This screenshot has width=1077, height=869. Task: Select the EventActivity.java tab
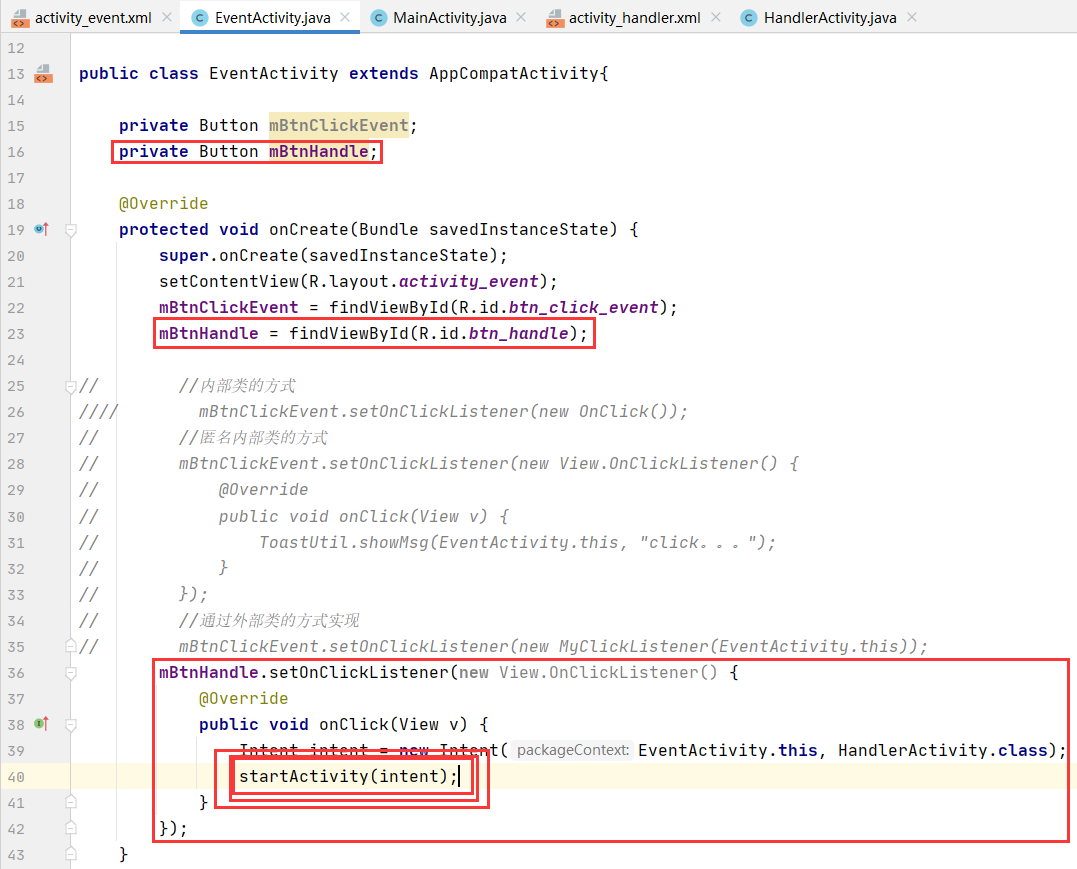point(272,18)
